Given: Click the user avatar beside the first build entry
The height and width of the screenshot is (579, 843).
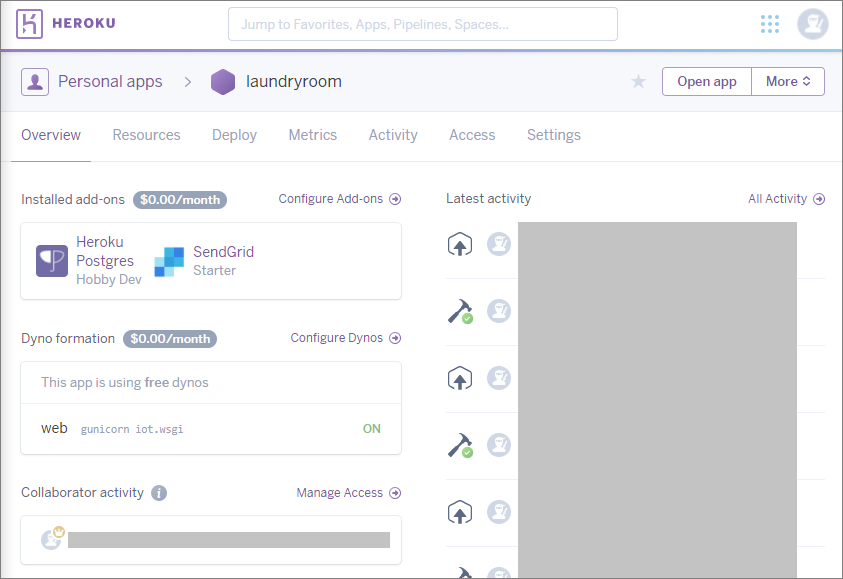Looking at the screenshot, I should (x=499, y=311).
